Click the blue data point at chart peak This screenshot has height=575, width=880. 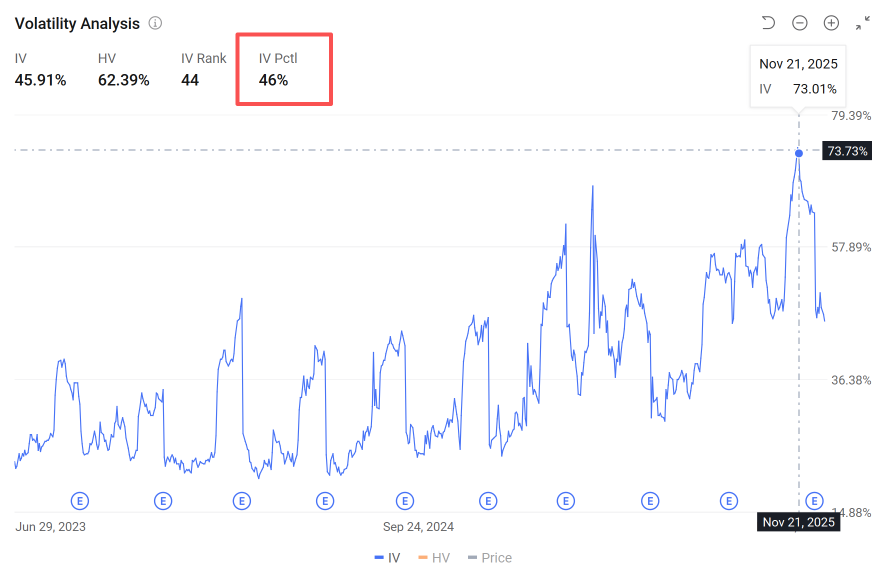point(799,153)
